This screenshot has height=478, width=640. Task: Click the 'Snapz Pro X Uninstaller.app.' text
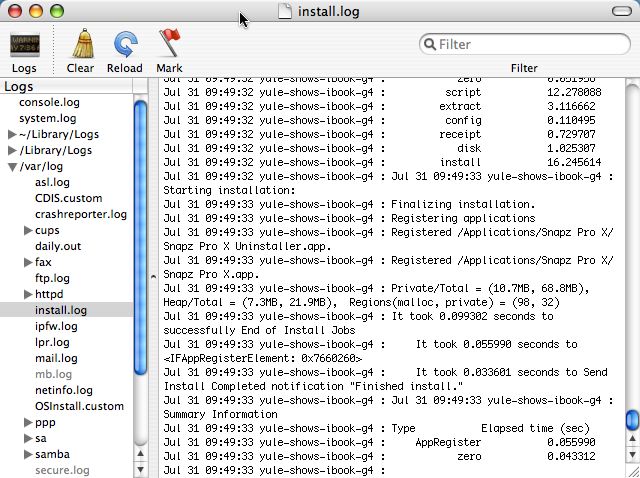tap(247, 247)
